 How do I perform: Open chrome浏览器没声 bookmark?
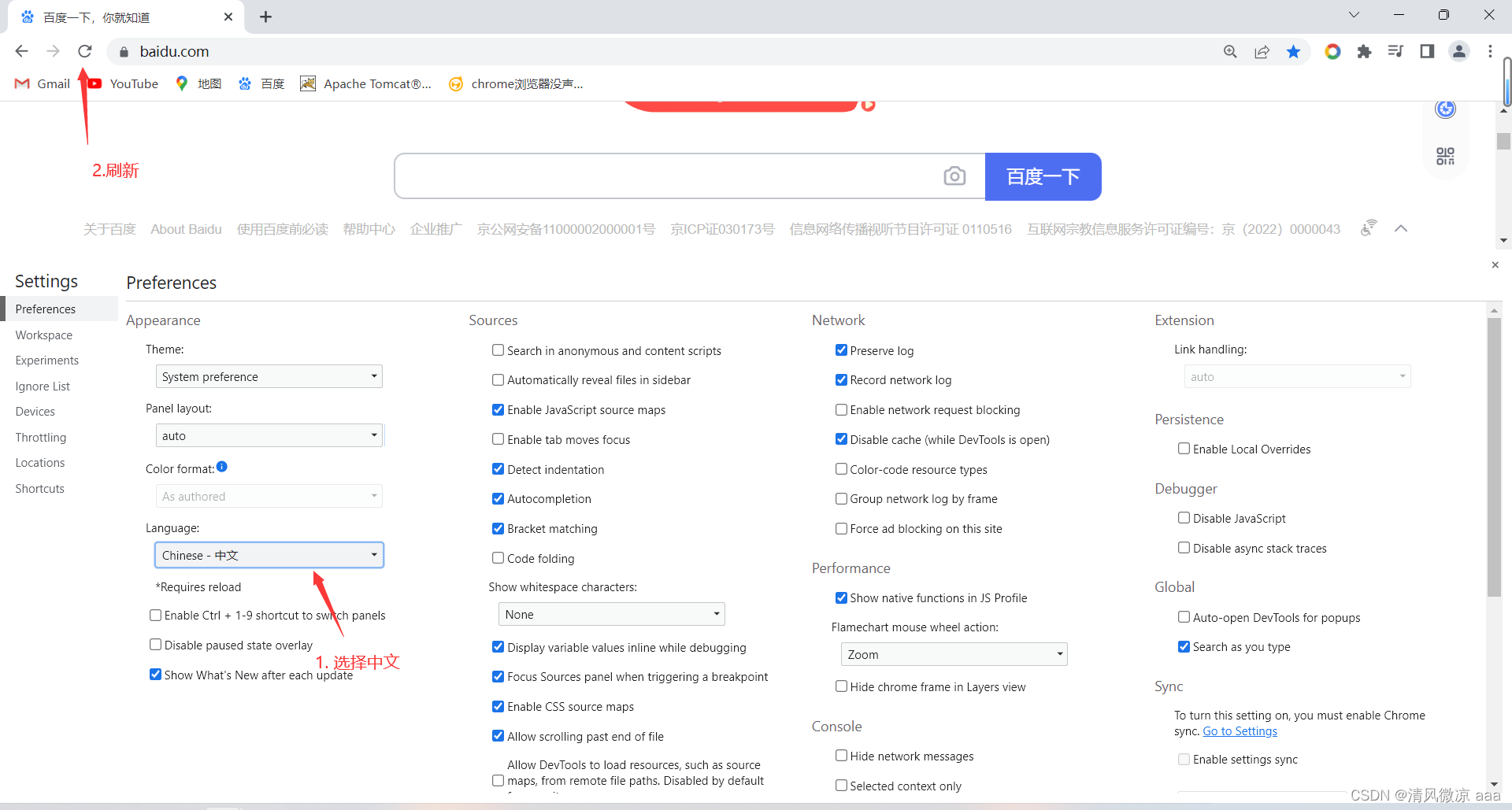click(516, 83)
